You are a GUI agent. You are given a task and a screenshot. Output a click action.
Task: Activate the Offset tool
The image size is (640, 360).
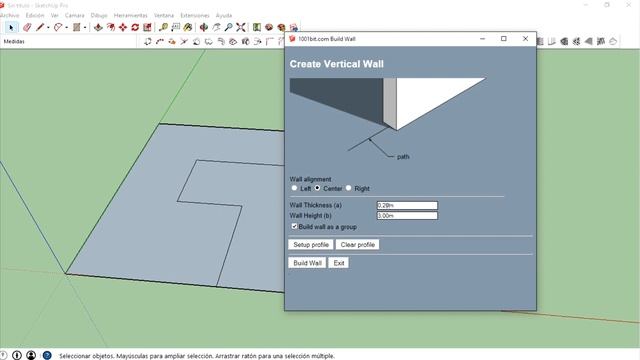[111, 27]
